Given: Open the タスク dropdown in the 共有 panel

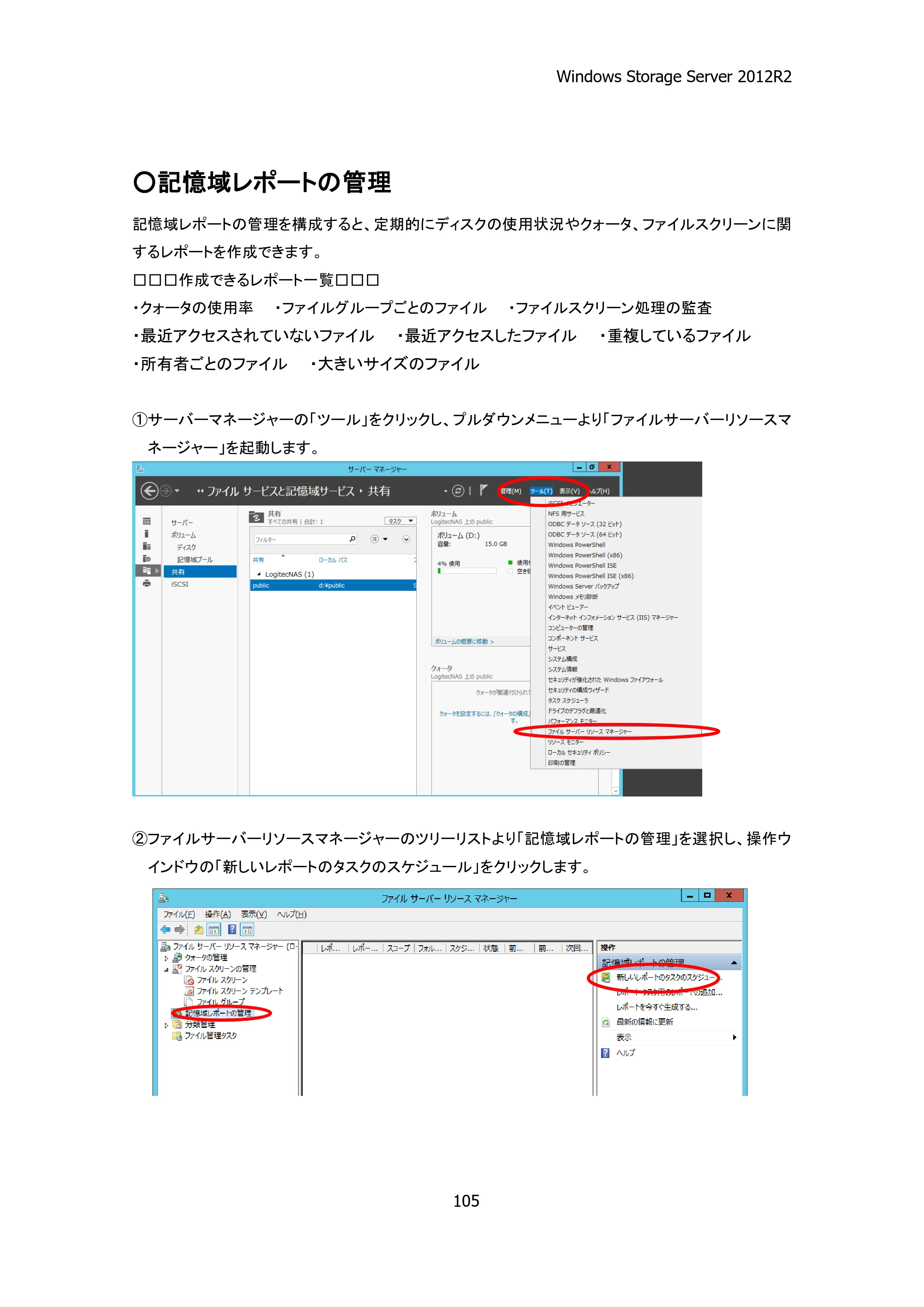Looking at the screenshot, I should pyautogui.click(x=401, y=521).
